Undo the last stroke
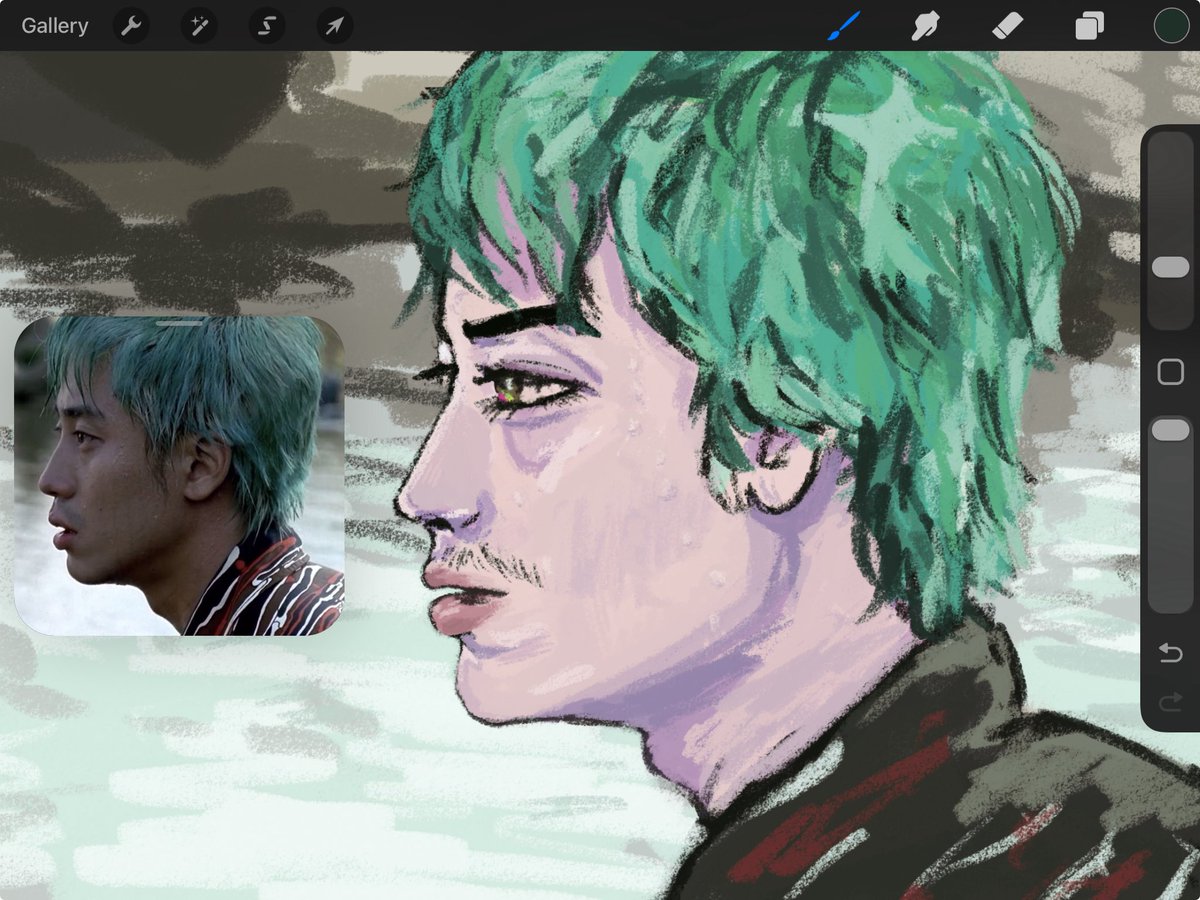Image resolution: width=1200 pixels, height=900 pixels. tap(1171, 653)
